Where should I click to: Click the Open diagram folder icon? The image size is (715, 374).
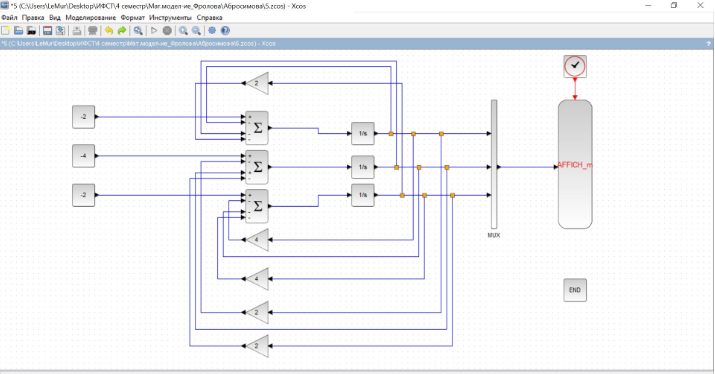pyautogui.click(x=19, y=31)
